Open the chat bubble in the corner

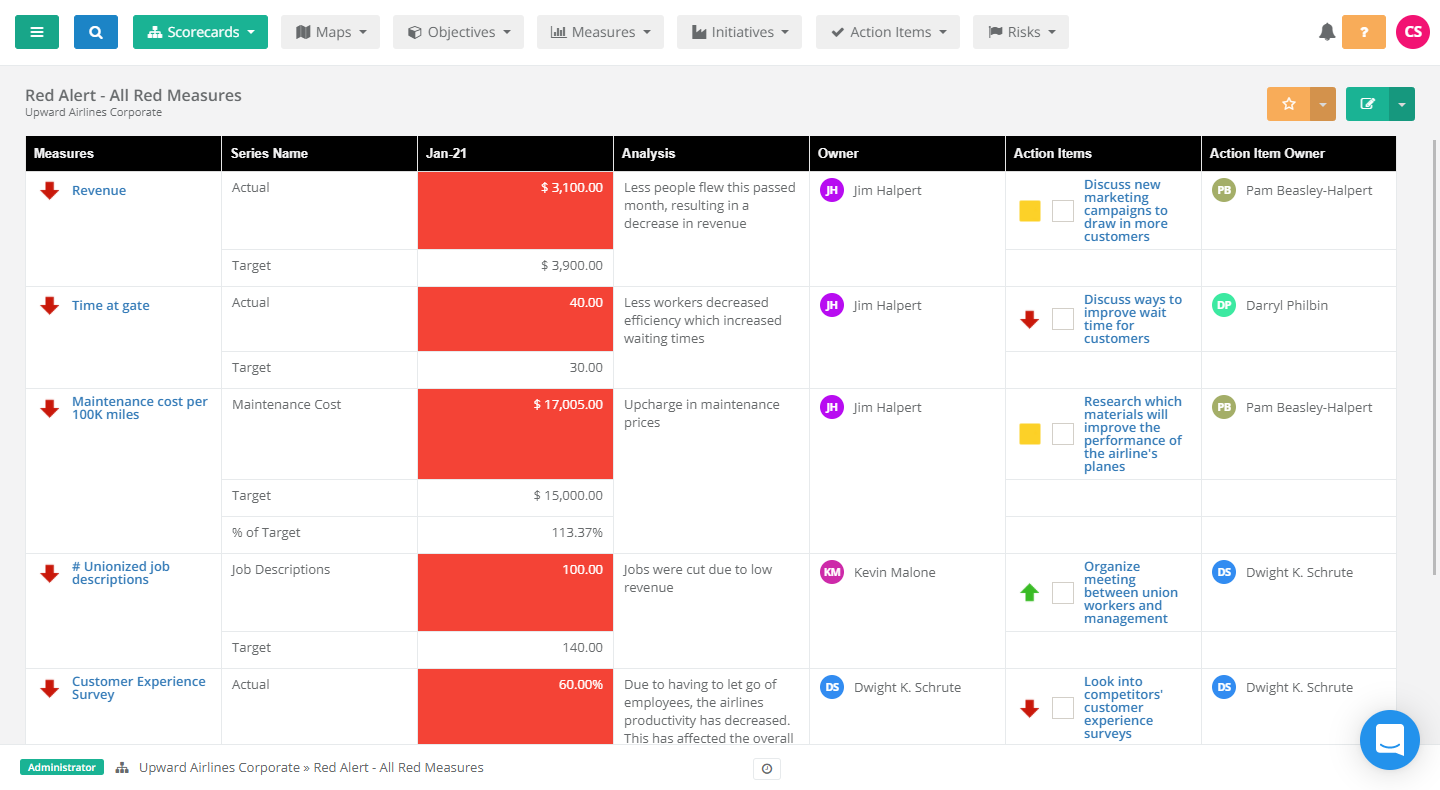tap(1390, 740)
